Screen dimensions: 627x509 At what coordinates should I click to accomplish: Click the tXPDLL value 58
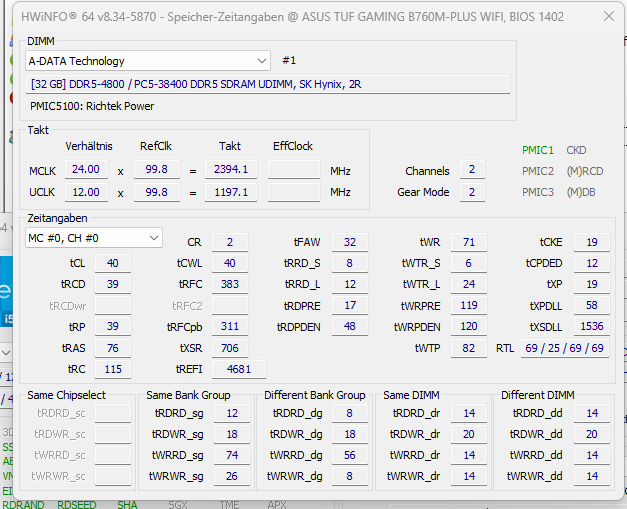click(x=592, y=305)
